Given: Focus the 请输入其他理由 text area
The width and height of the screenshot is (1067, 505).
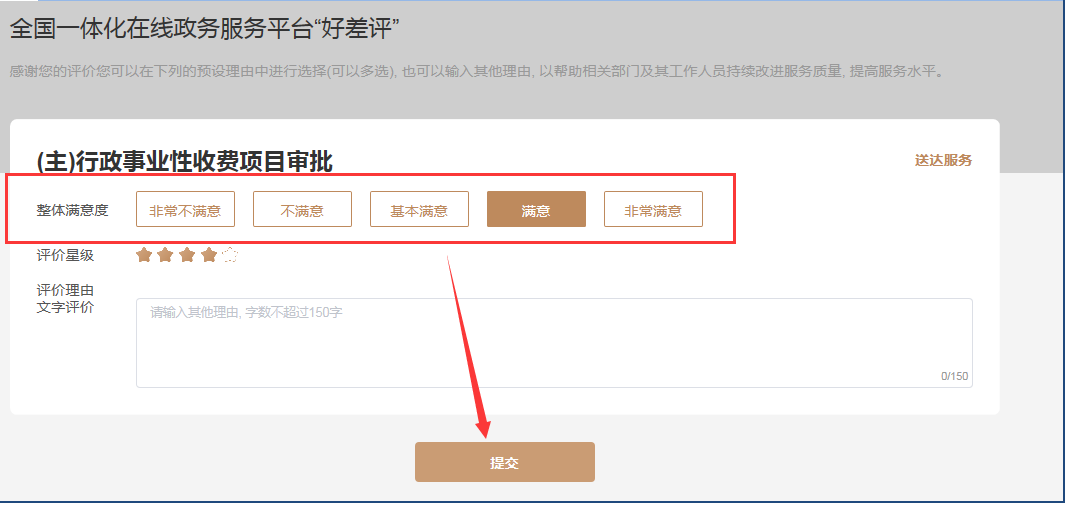Looking at the screenshot, I should pyautogui.click(x=554, y=343).
